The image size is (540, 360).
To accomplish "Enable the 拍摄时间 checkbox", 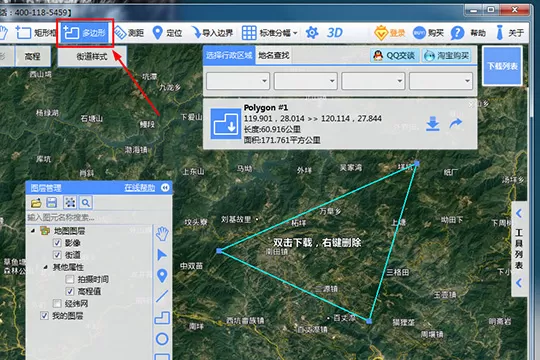I will [70, 279].
